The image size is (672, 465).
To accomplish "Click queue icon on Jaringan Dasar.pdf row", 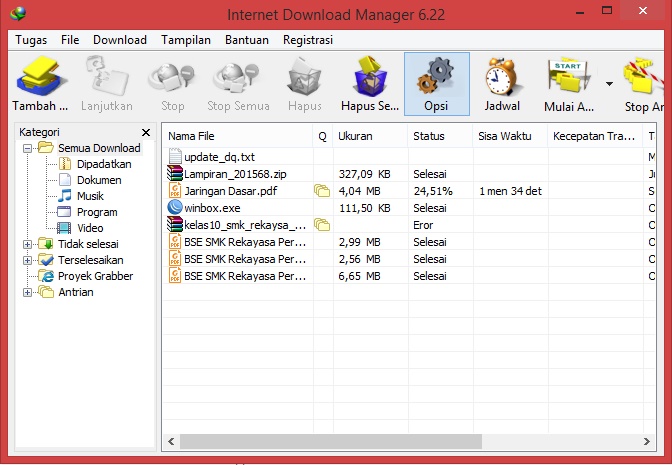I will [322, 190].
